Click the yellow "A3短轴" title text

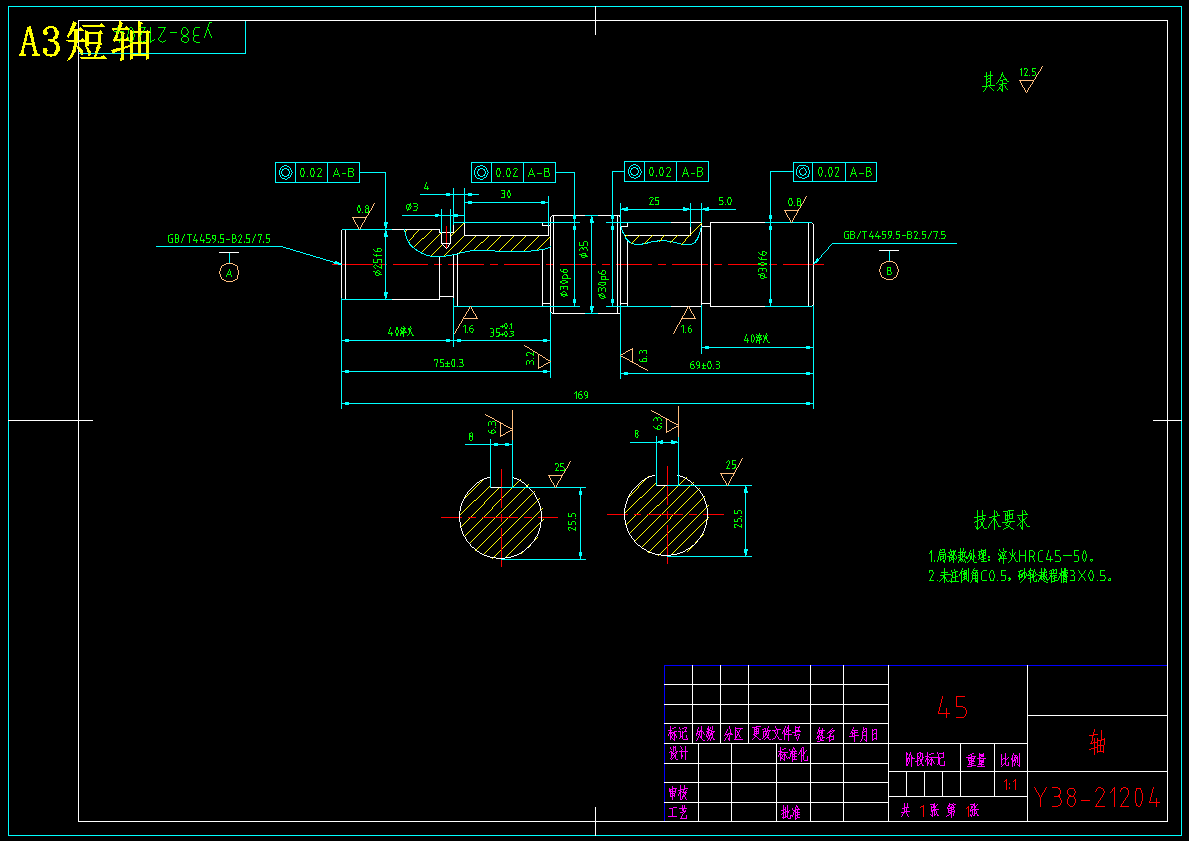85,41
